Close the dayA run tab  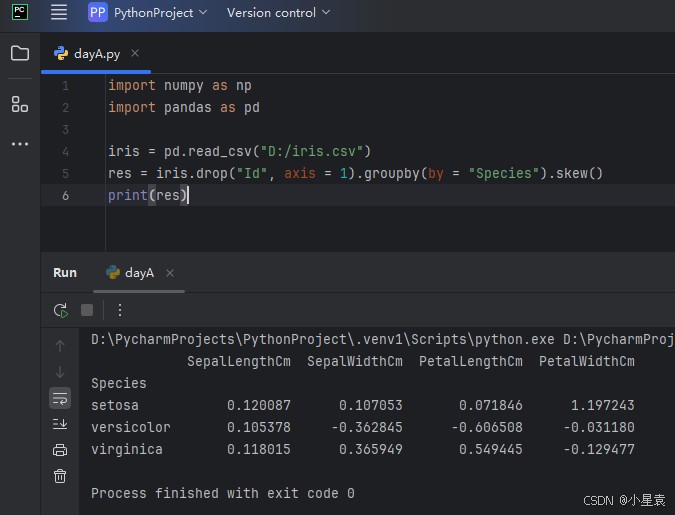click(x=170, y=273)
